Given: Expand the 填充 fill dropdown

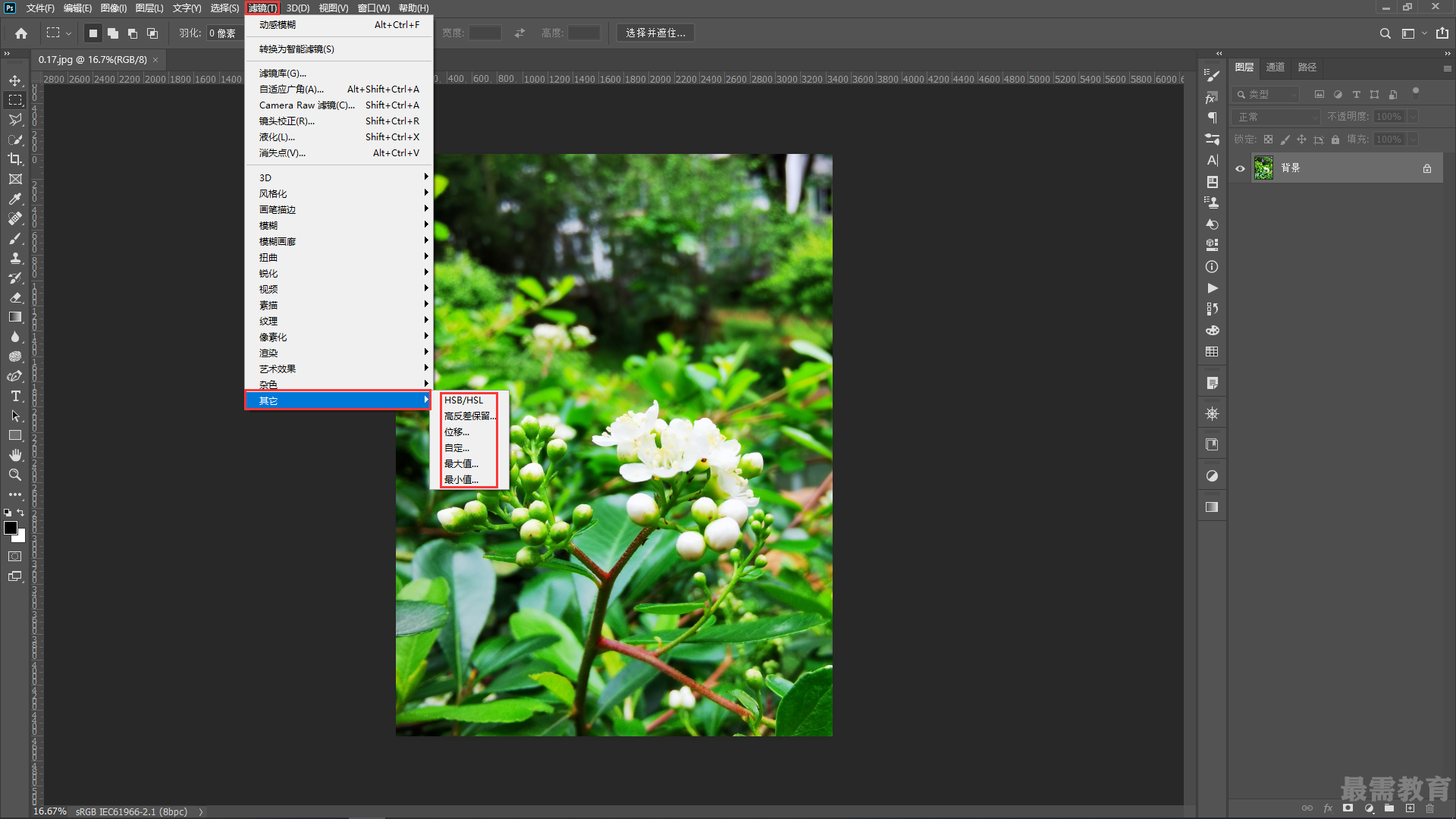Looking at the screenshot, I should click(1412, 140).
